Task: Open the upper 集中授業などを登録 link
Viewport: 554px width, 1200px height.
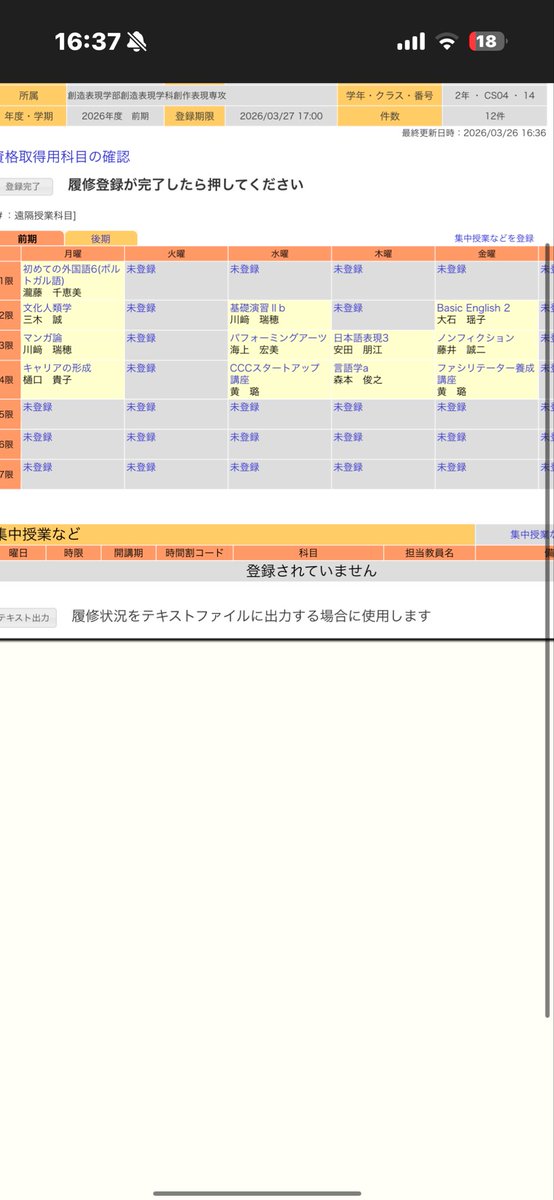Action: click(x=494, y=238)
